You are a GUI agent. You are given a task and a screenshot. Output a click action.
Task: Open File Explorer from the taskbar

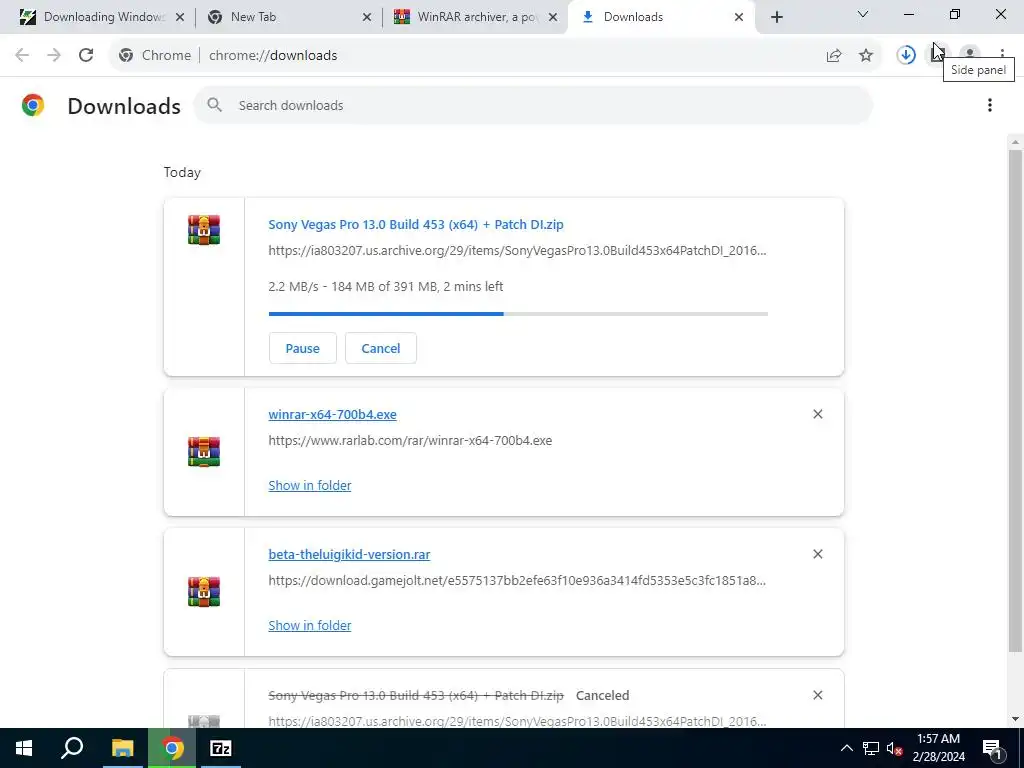(x=122, y=748)
